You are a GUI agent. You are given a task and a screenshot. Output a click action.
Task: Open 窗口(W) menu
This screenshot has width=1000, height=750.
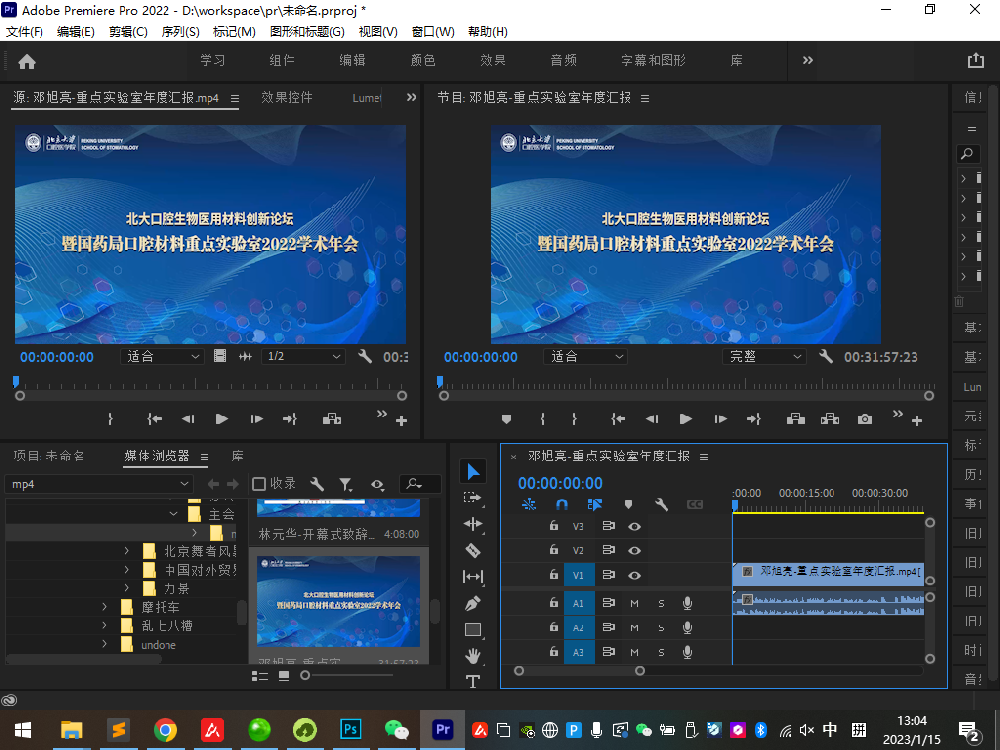[433, 32]
